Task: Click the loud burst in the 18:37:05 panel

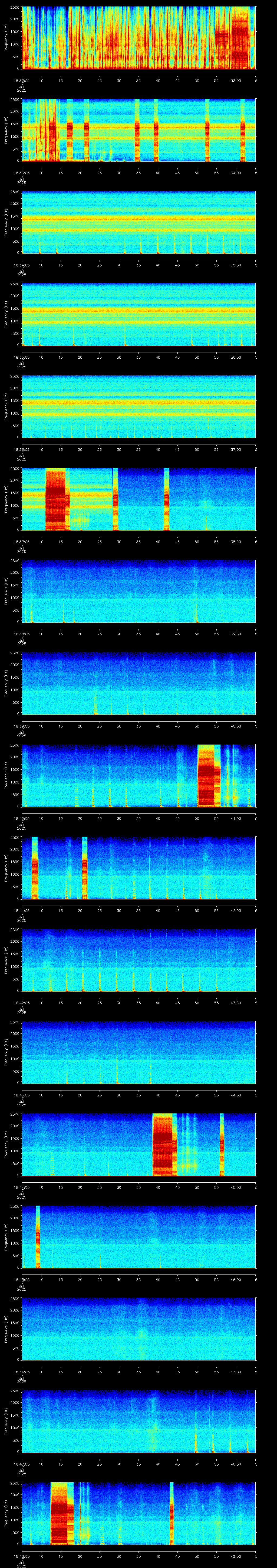Action: (x=57, y=499)
